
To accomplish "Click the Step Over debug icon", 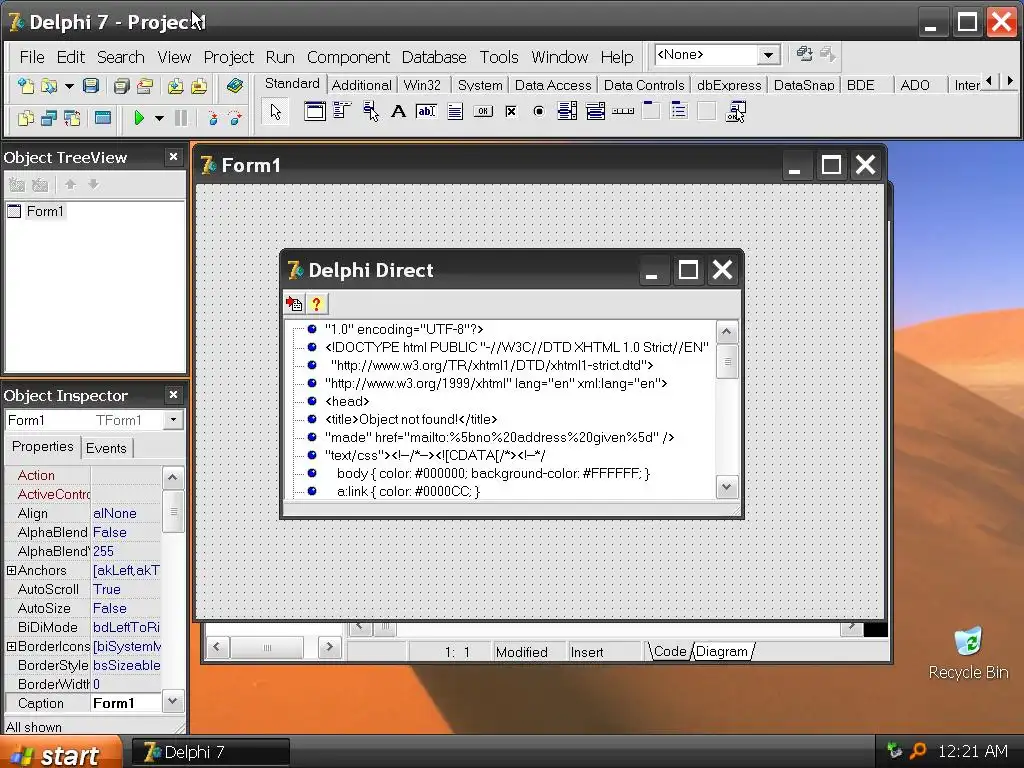I will pos(235,118).
